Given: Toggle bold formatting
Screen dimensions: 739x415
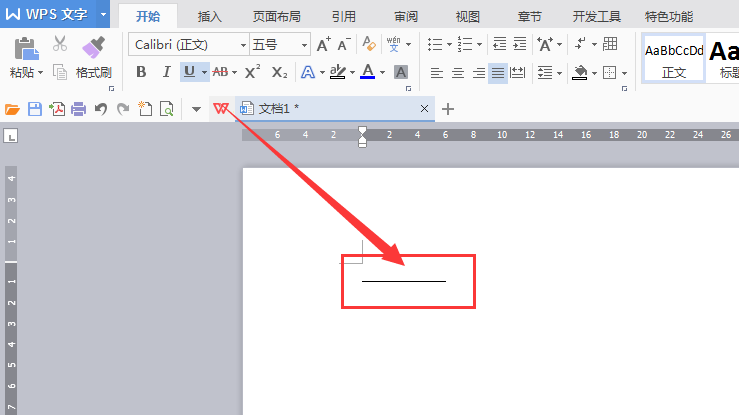Looking at the screenshot, I should tap(141, 72).
